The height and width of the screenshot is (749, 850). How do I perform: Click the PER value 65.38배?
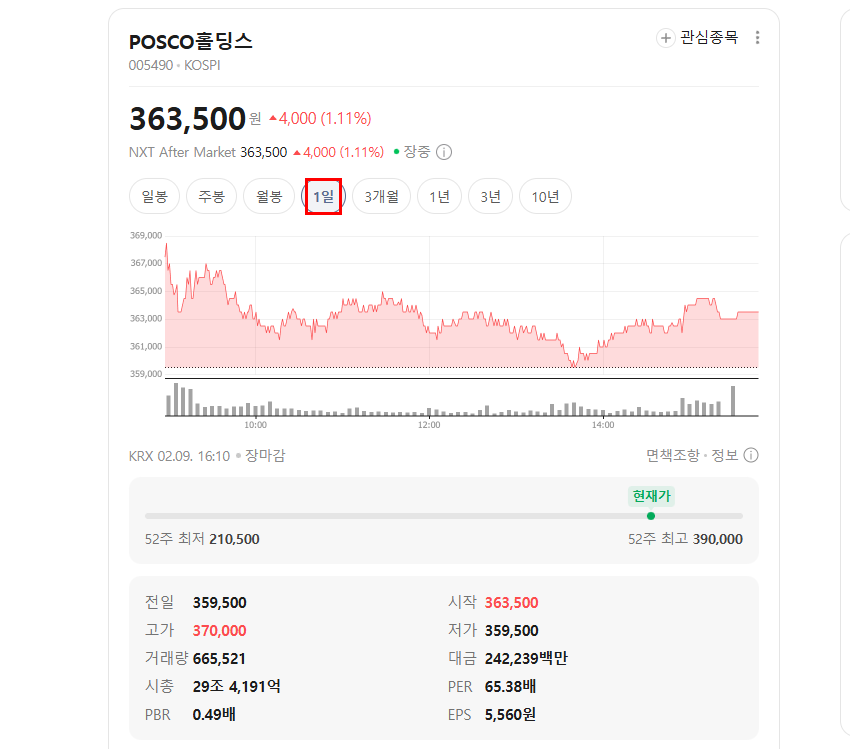click(510, 687)
